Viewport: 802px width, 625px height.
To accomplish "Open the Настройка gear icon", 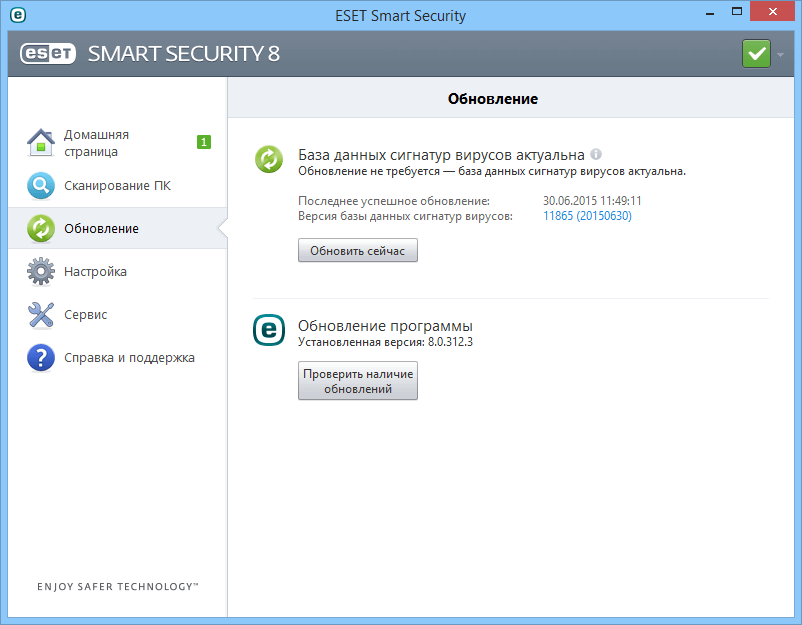I will point(40,270).
